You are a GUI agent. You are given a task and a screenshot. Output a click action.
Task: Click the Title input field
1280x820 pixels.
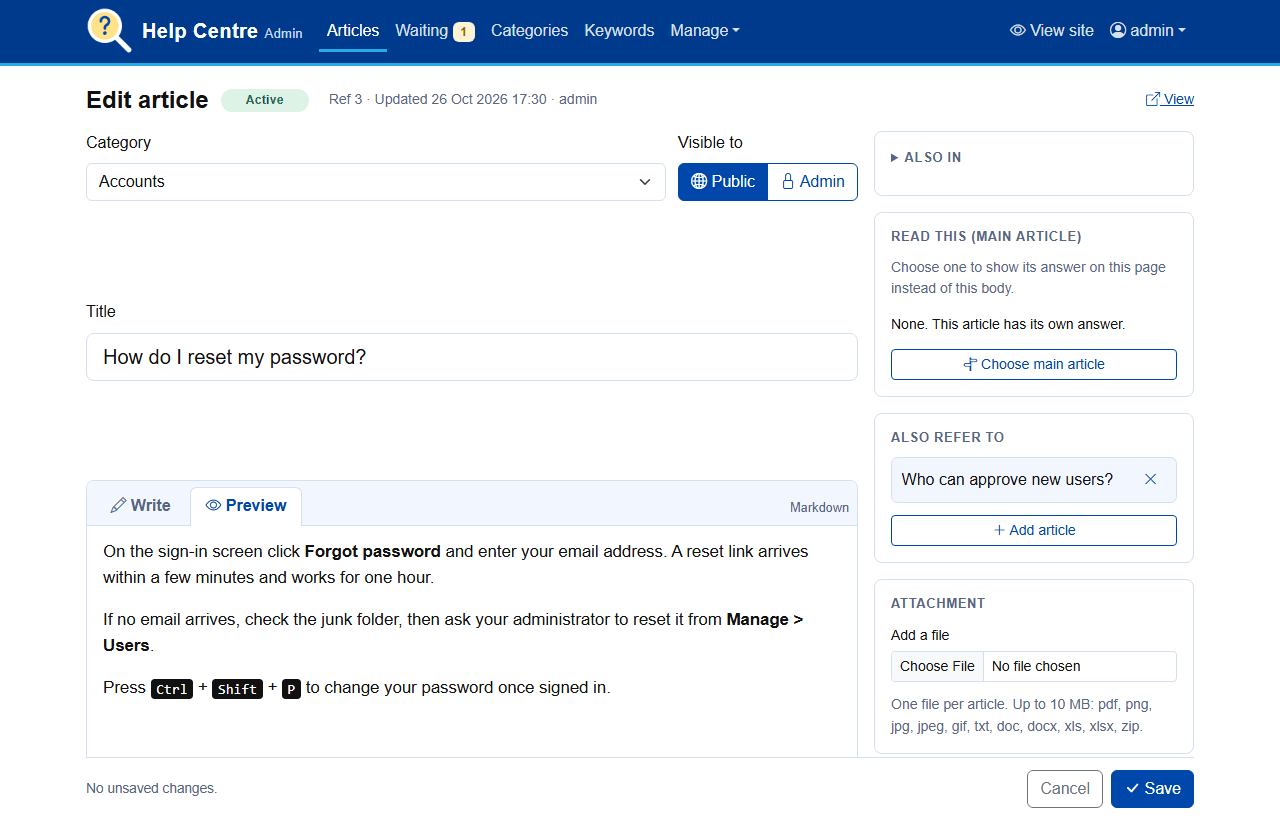tap(472, 357)
